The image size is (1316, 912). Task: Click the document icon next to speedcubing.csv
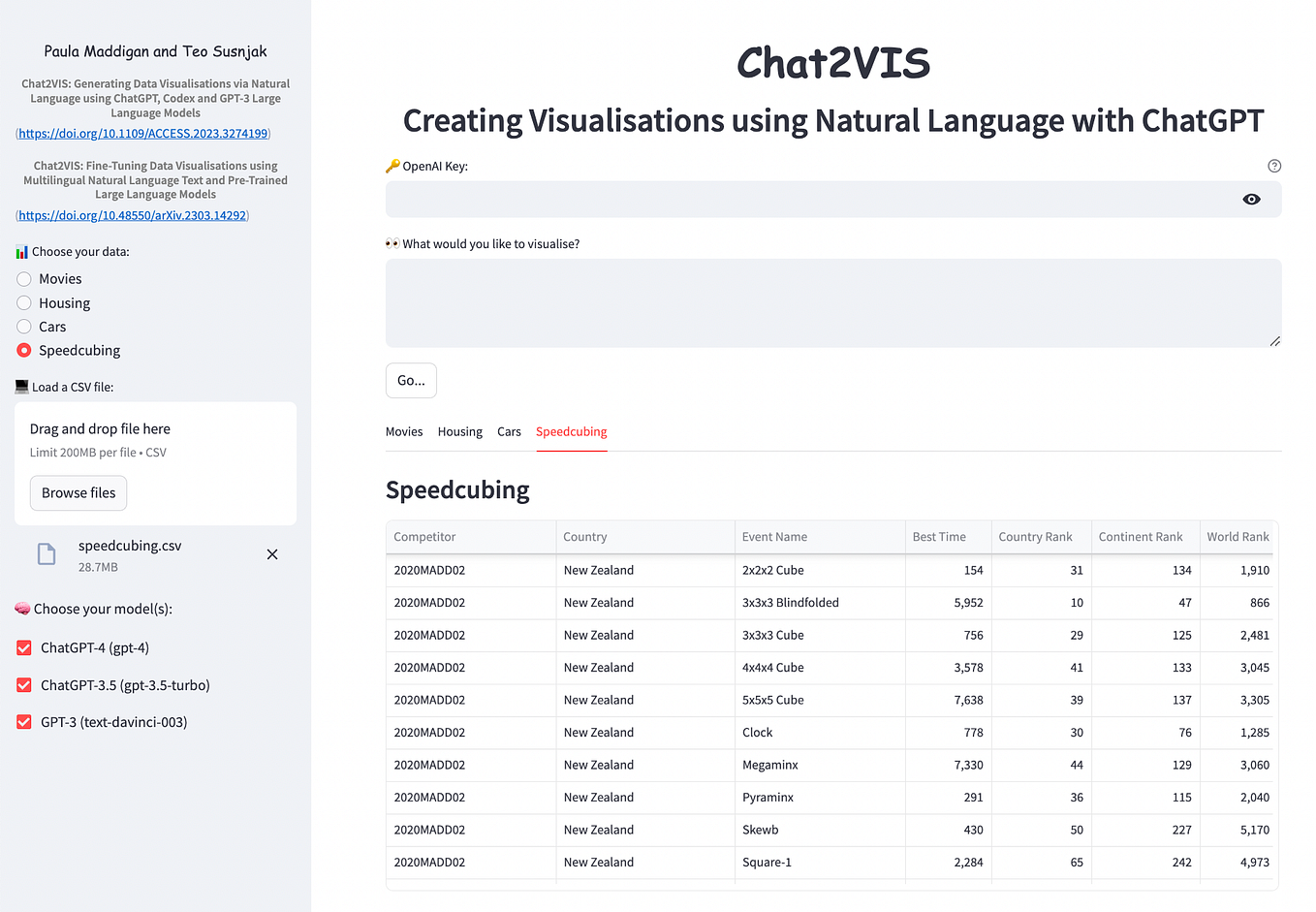click(x=46, y=553)
